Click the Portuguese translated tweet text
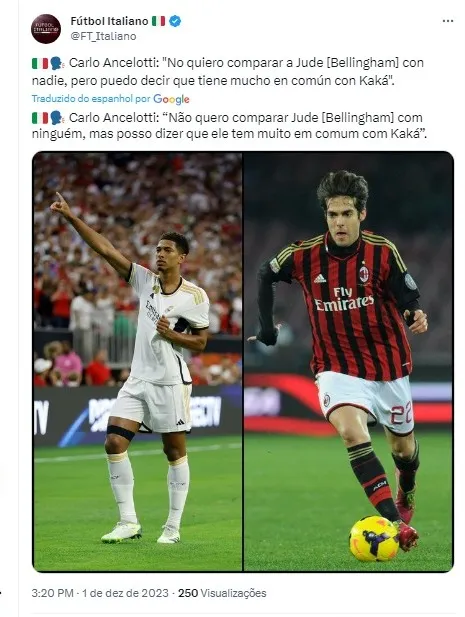The width and height of the screenshot is (465, 617). pyautogui.click(x=229, y=126)
